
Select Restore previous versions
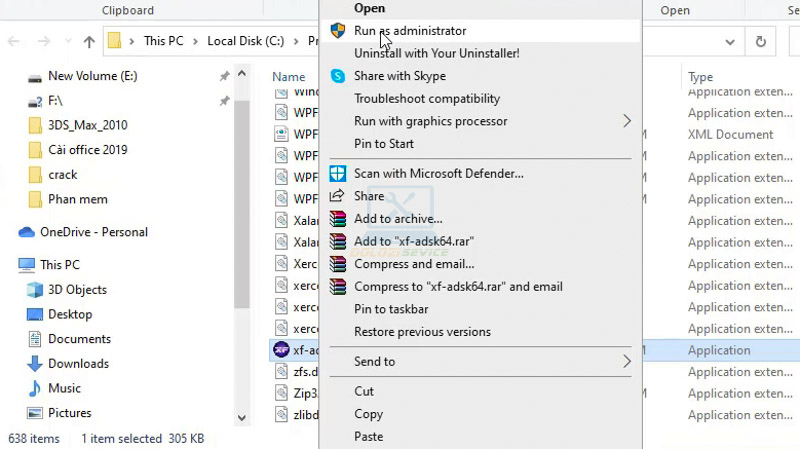coord(480,332)
